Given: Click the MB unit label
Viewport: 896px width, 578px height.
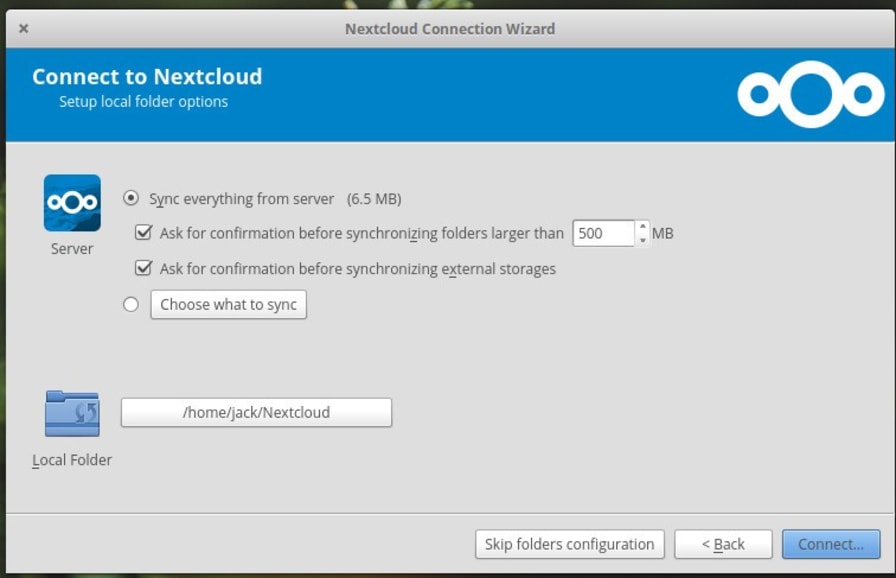Looking at the screenshot, I should click(x=663, y=233).
